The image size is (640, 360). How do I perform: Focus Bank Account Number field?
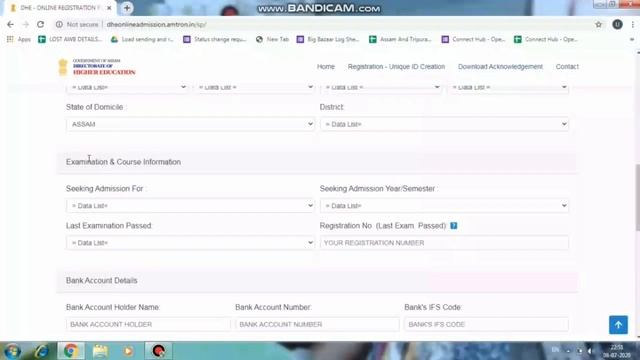[317, 324]
